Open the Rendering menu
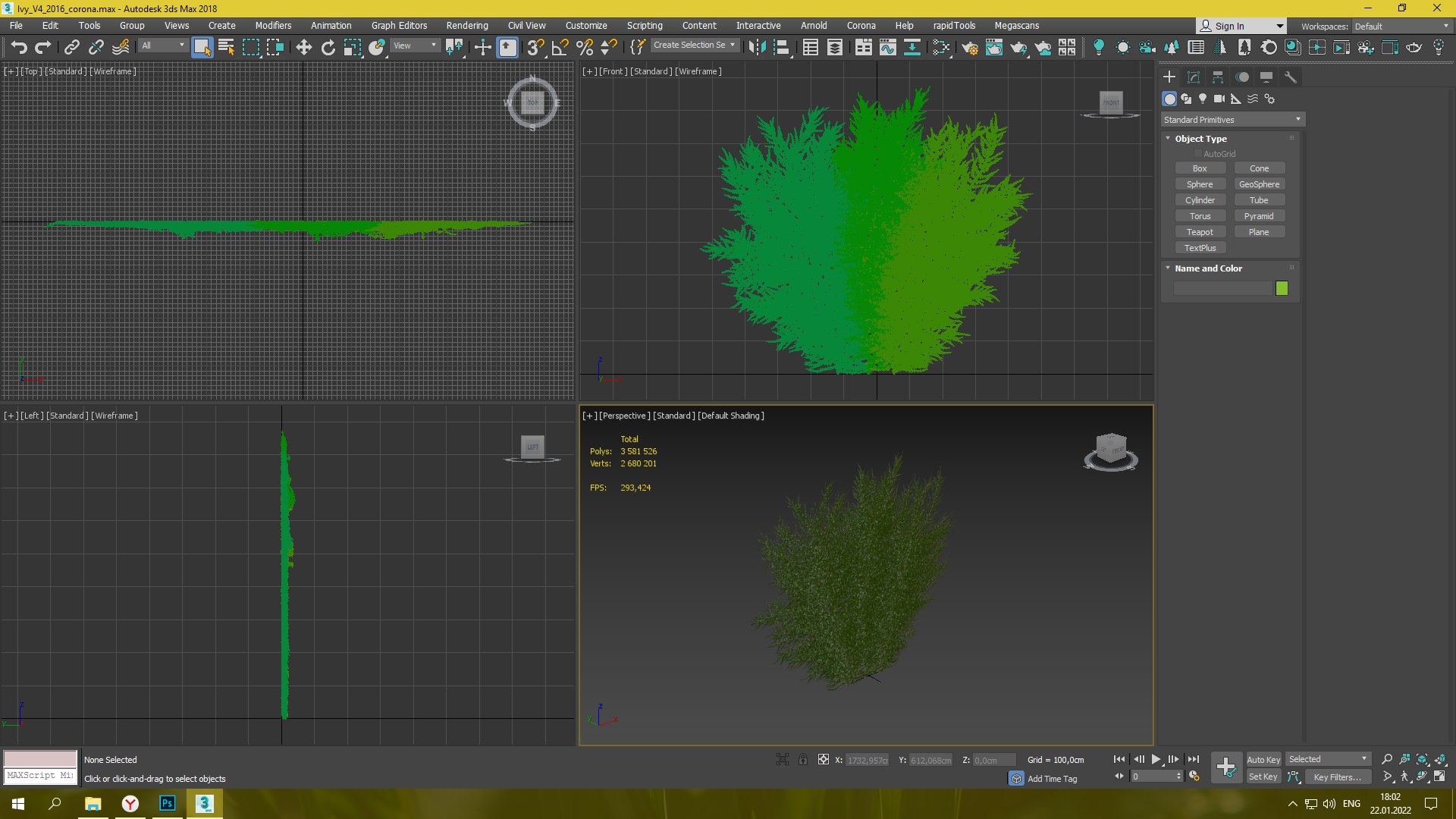This screenshot has height=819, width=1456. pos(466,26)
